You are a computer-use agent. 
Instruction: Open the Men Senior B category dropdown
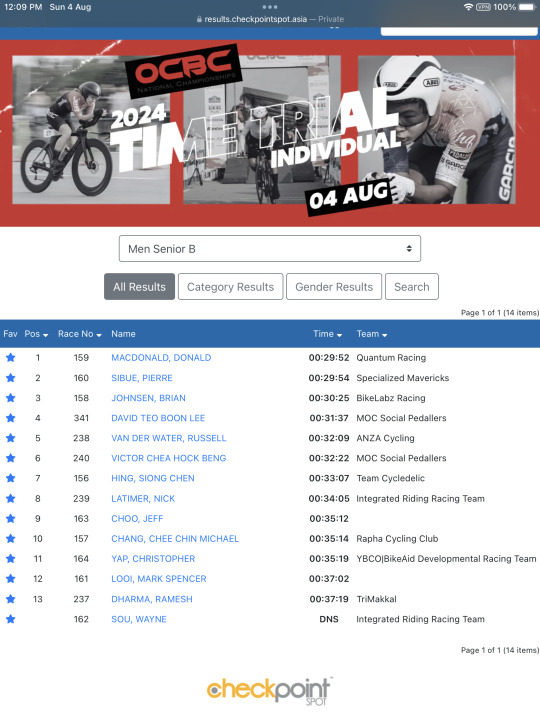click(270, 249)
